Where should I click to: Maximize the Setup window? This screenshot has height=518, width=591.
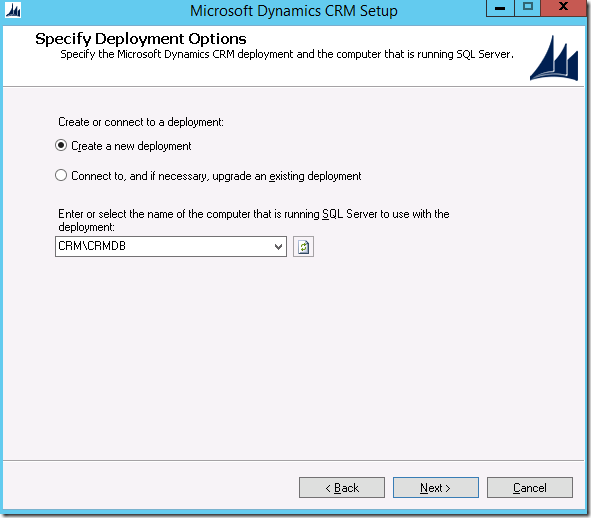[x=527, y=8]
